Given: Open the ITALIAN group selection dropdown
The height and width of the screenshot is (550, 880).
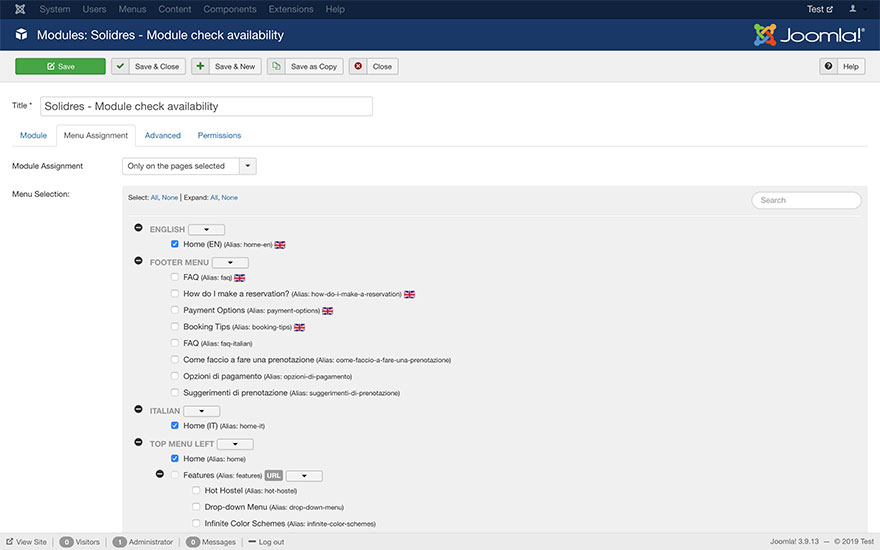Looking at the screenshot, I should (x=201, y=411).
